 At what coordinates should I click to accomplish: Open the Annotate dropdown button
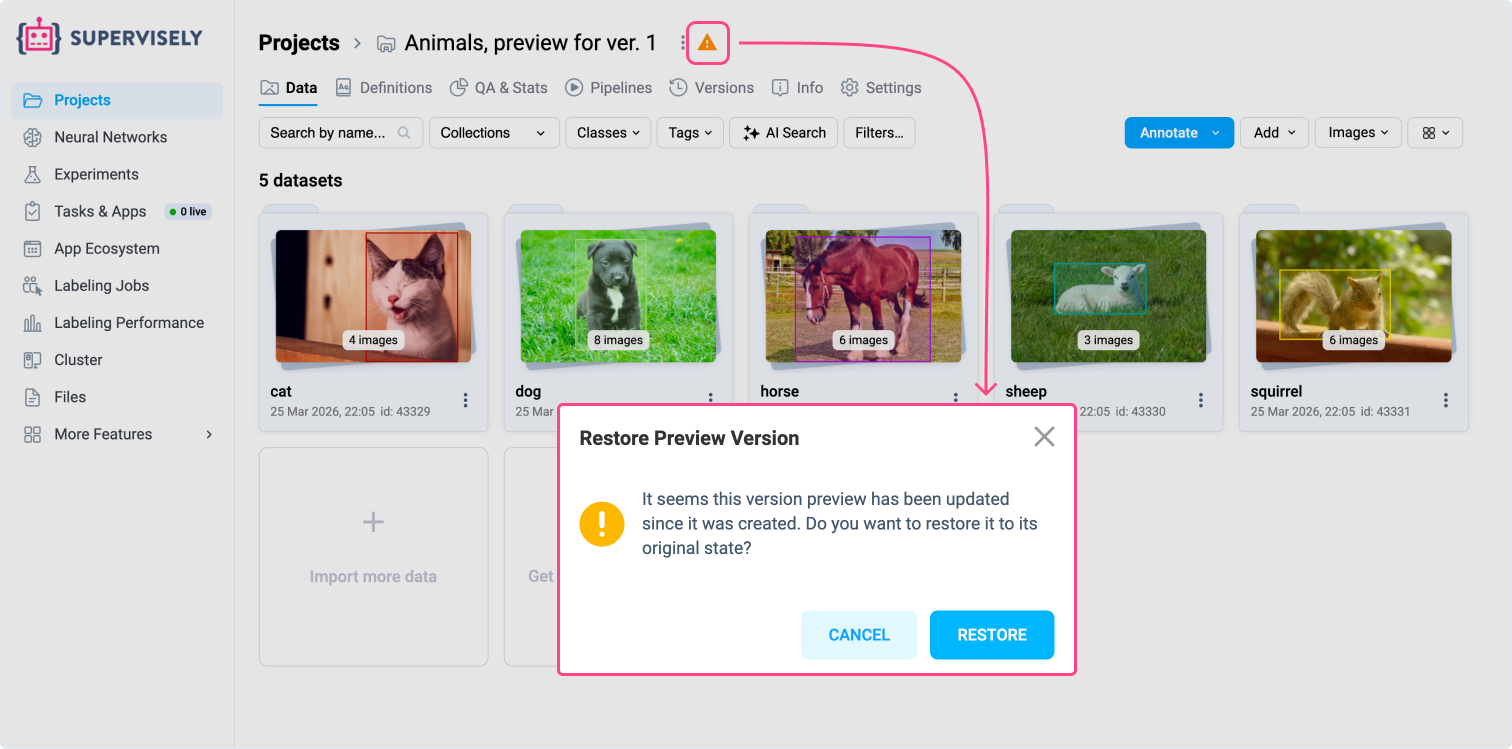coord(1178,132)
